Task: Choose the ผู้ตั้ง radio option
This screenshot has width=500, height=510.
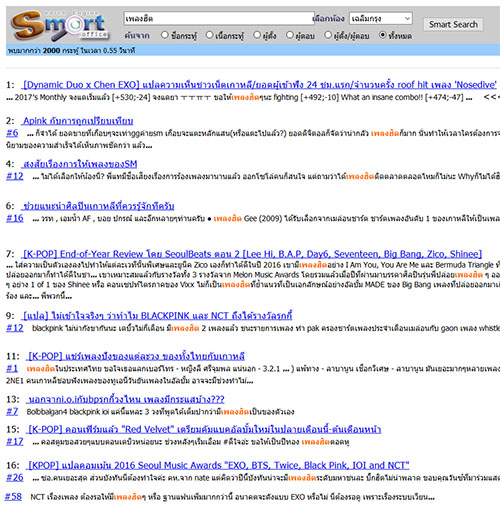Action: point(257,35)
